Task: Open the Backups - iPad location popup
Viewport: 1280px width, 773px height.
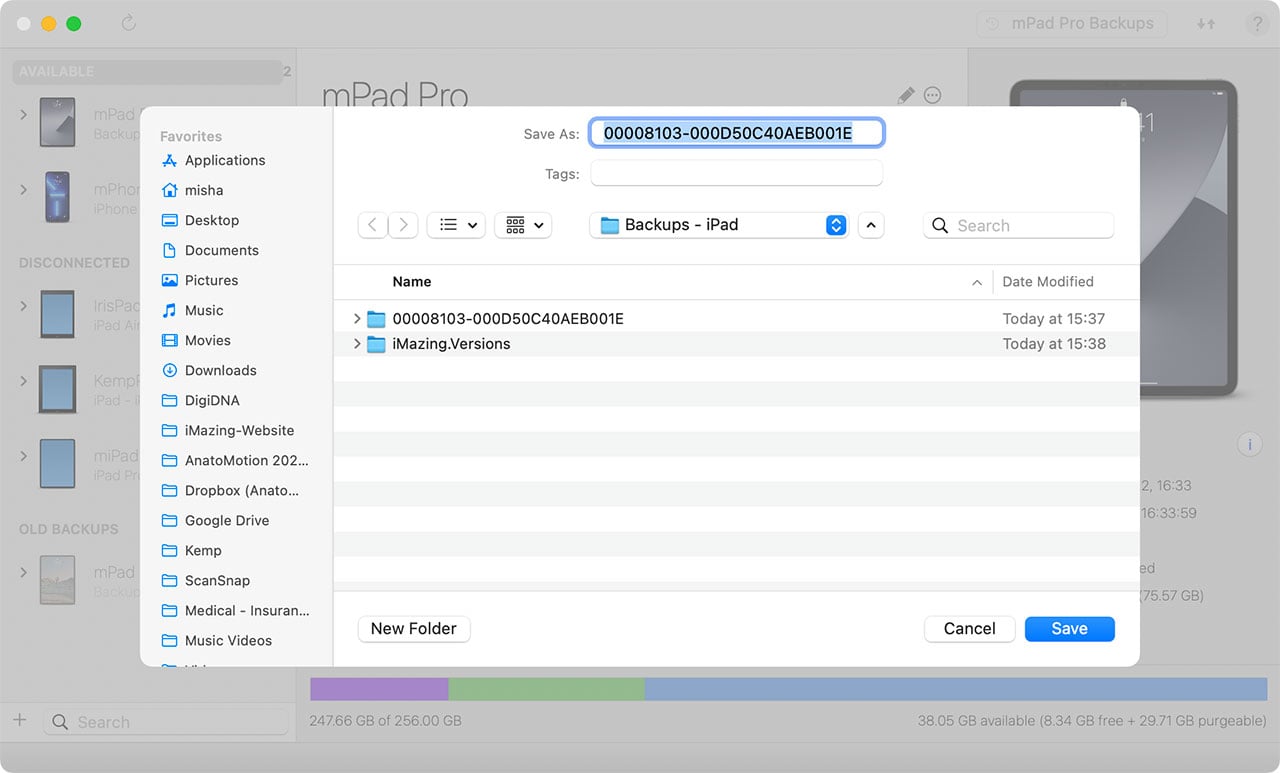Action: [719, 225]
